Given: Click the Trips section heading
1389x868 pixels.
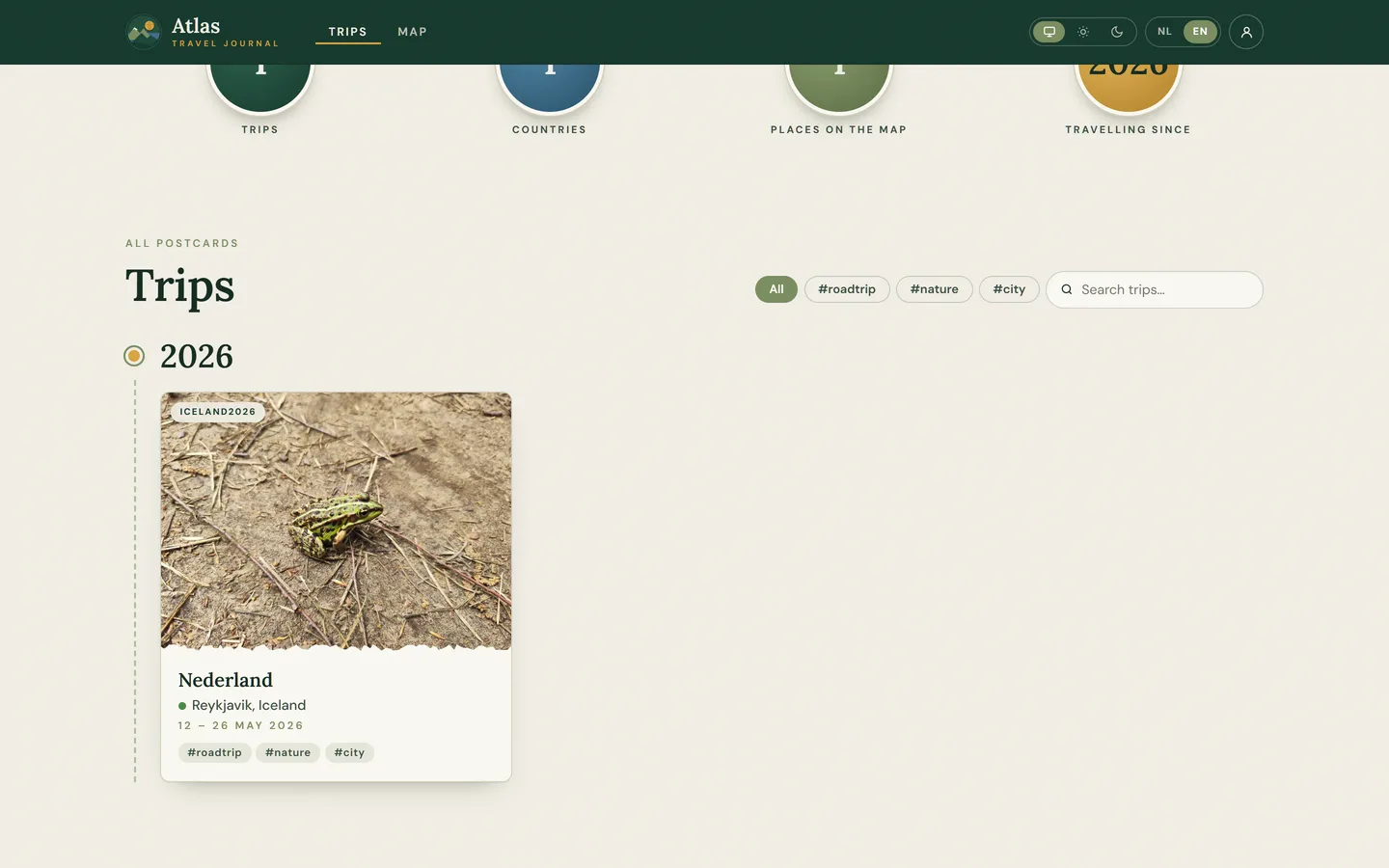Looking at the screenshot, I should coord(180,286).
